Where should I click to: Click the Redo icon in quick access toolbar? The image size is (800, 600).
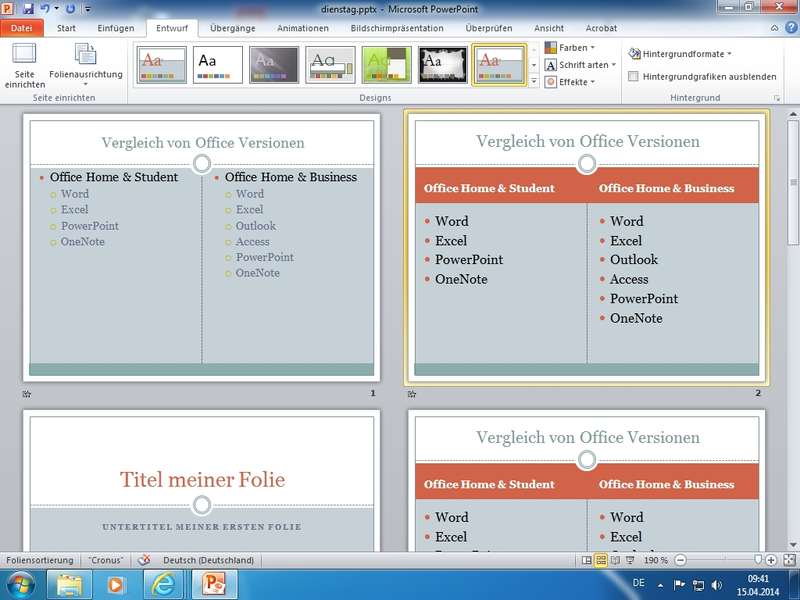point(70,8)
